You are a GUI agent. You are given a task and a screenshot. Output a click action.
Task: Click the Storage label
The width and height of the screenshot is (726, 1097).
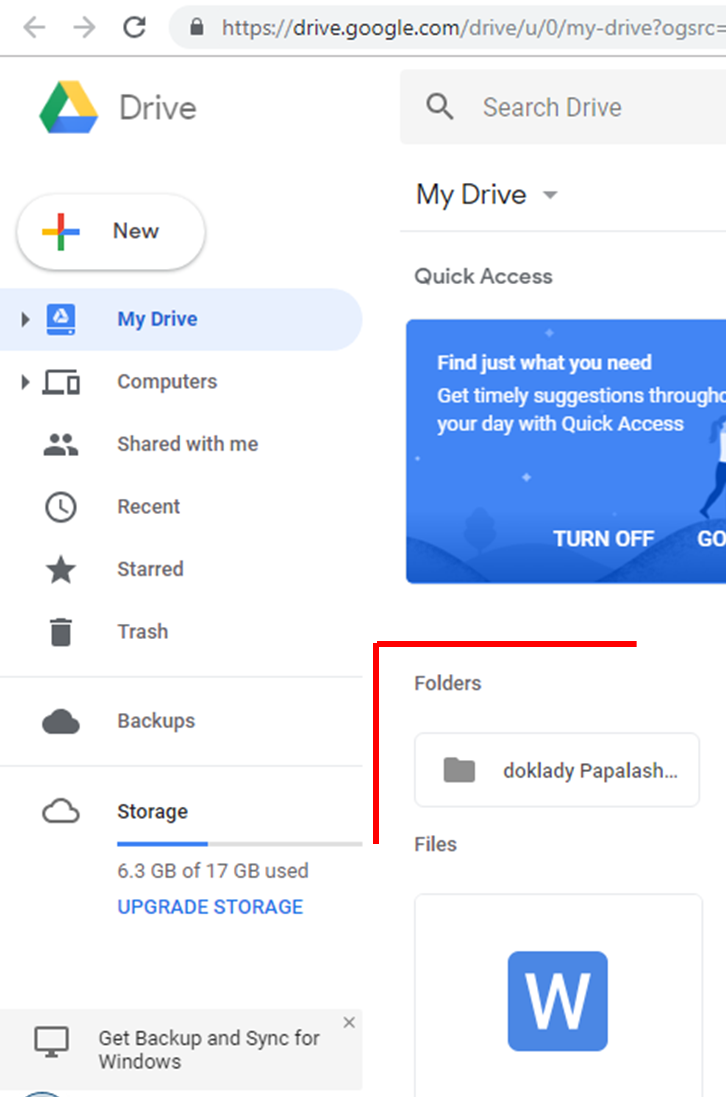click(x=152, y=812)
